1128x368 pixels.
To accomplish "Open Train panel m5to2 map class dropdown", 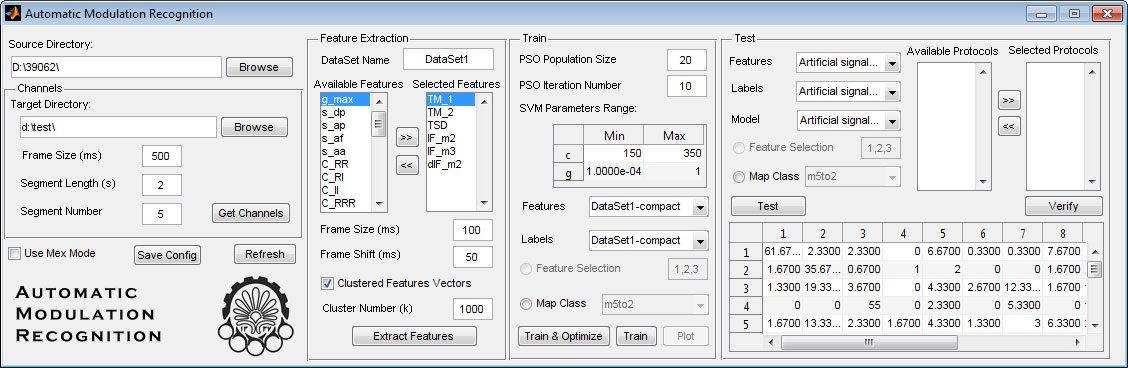I will pyautogui.click(x=654, y=305).
